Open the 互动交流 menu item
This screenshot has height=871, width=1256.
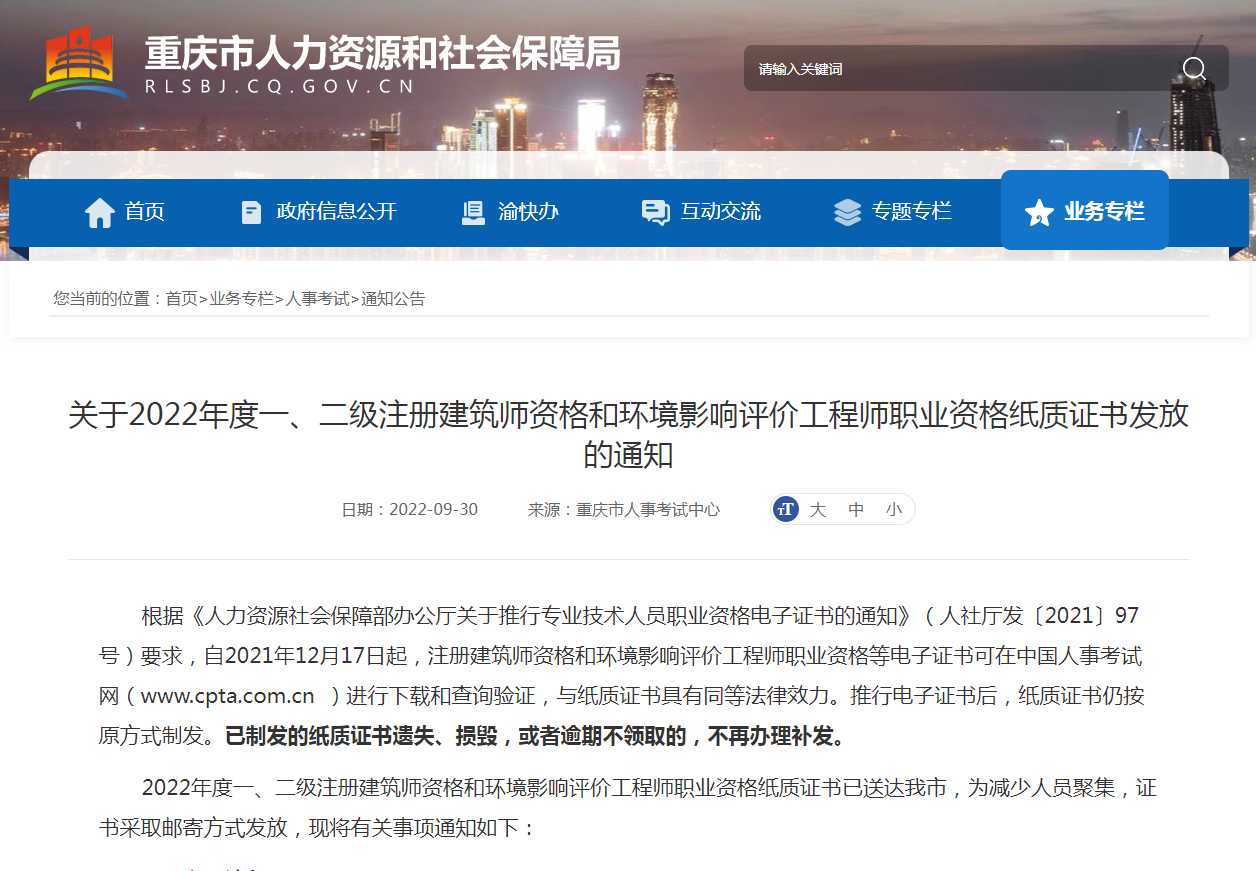pos(720,212)
